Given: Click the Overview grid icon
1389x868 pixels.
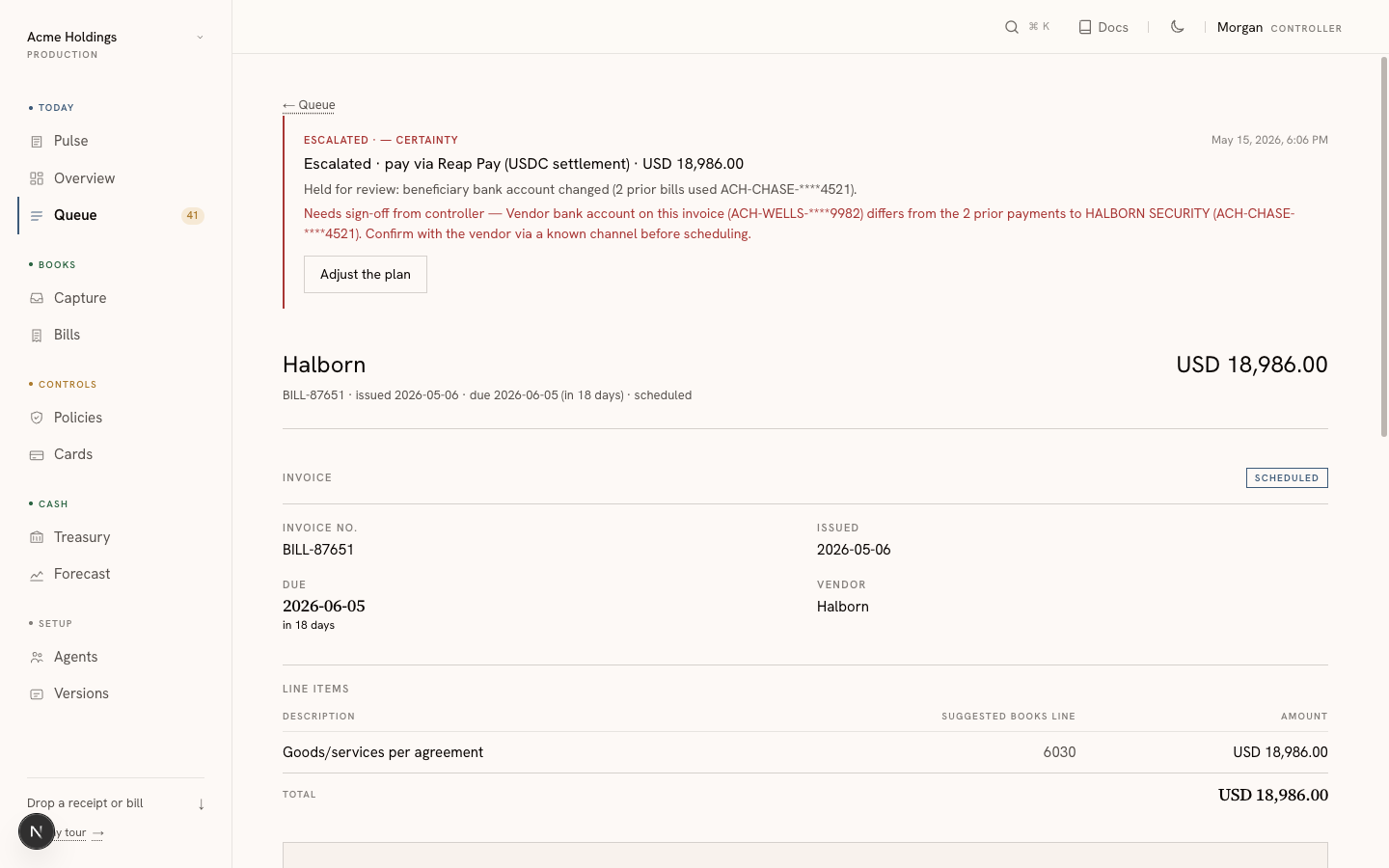Looking at the screenshot, I should pyautogui.click(x=37, y=178).
